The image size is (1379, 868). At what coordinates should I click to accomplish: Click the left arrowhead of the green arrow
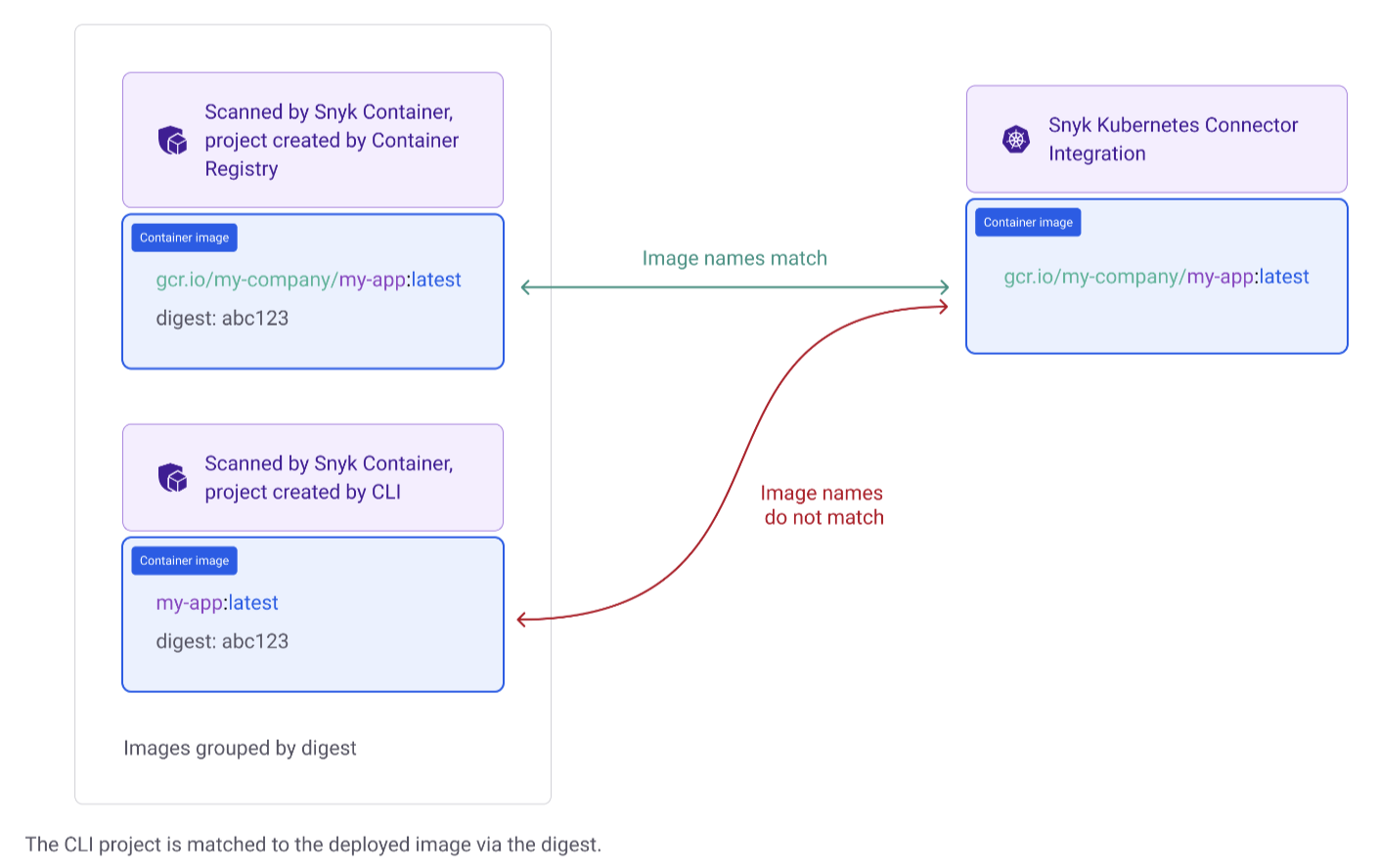(x=526, y=287)
